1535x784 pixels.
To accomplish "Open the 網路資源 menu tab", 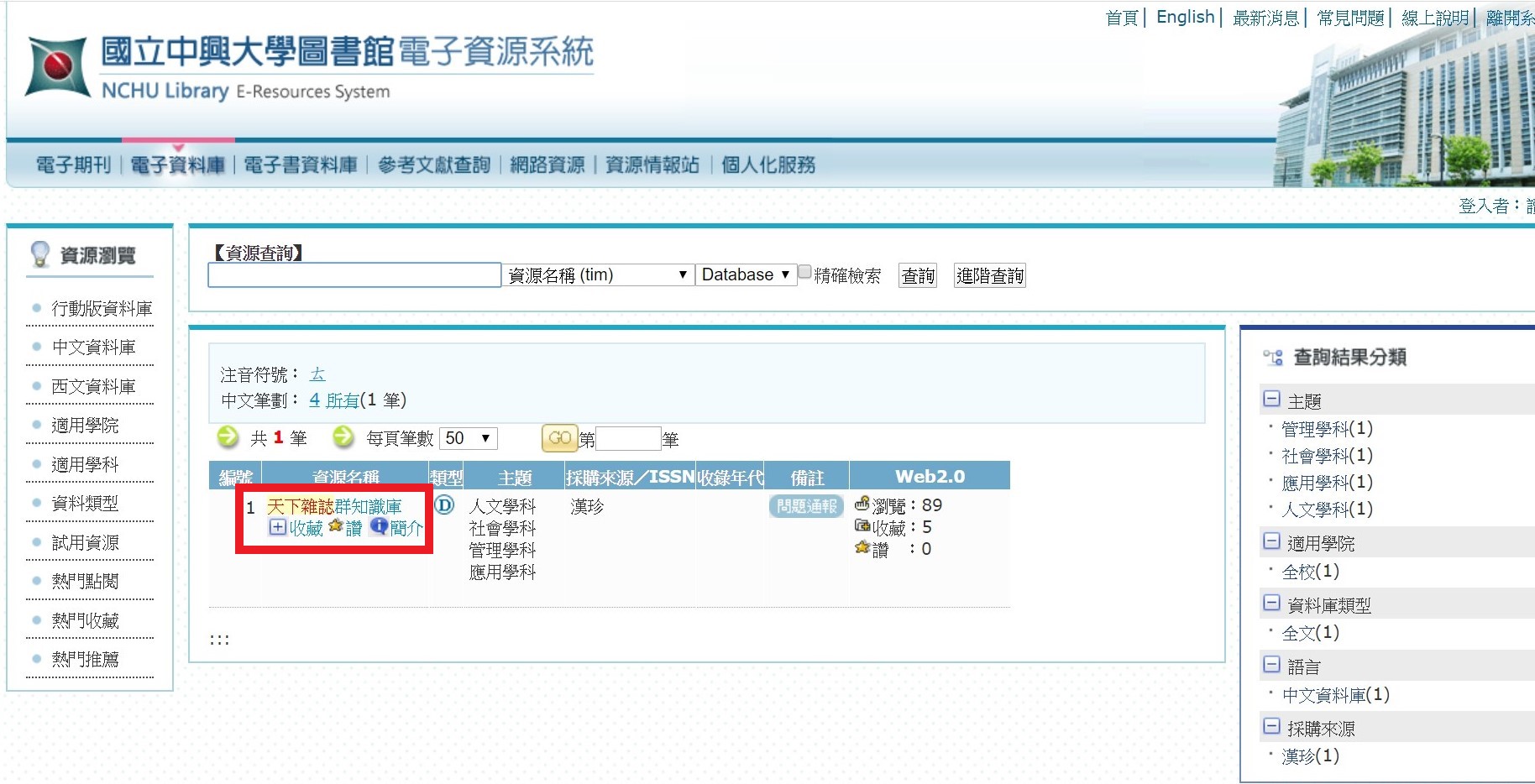I will pyautogui.click(x=547, y=165).
